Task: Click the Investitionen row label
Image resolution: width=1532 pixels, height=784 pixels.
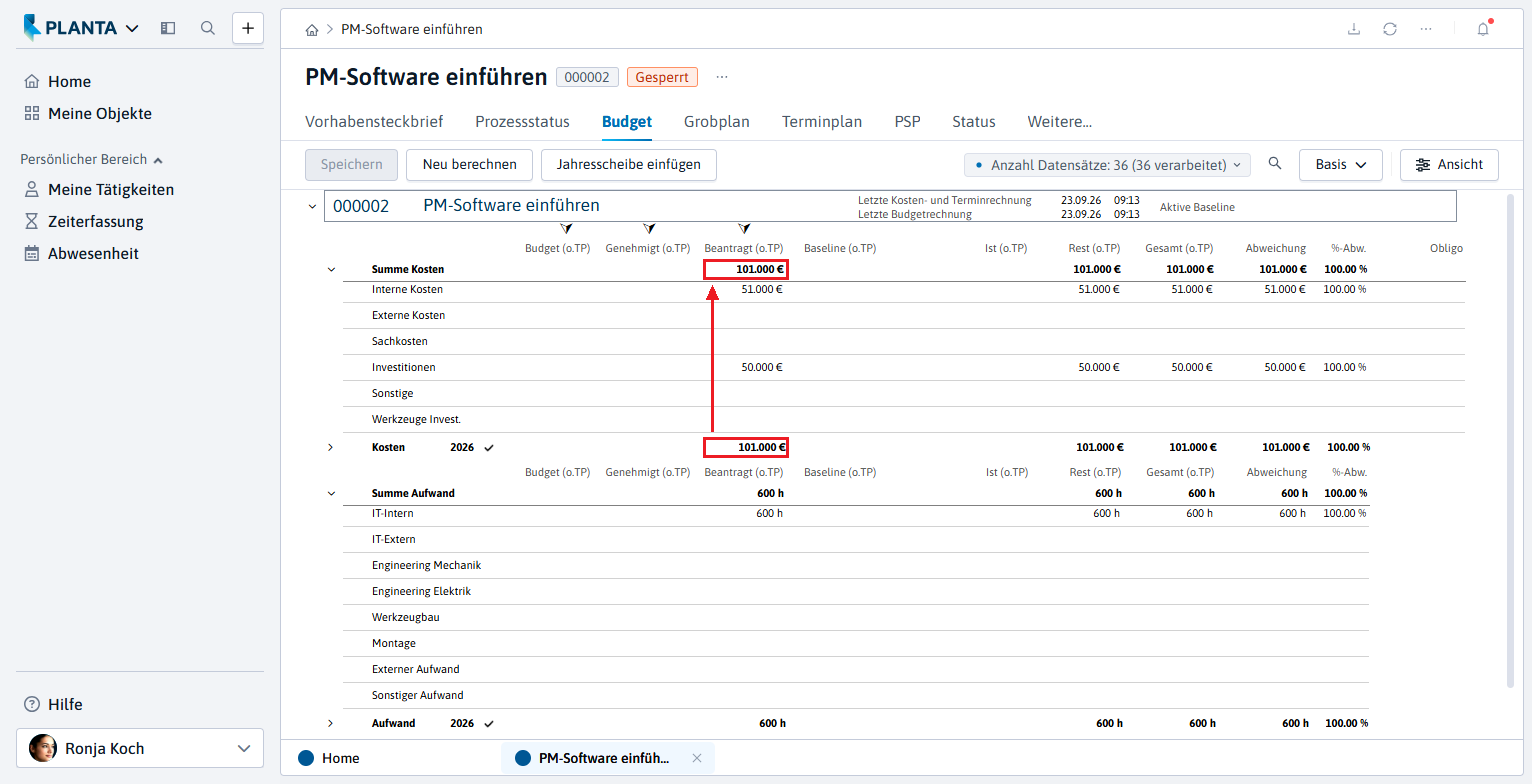Action: (x=404, y=367)
